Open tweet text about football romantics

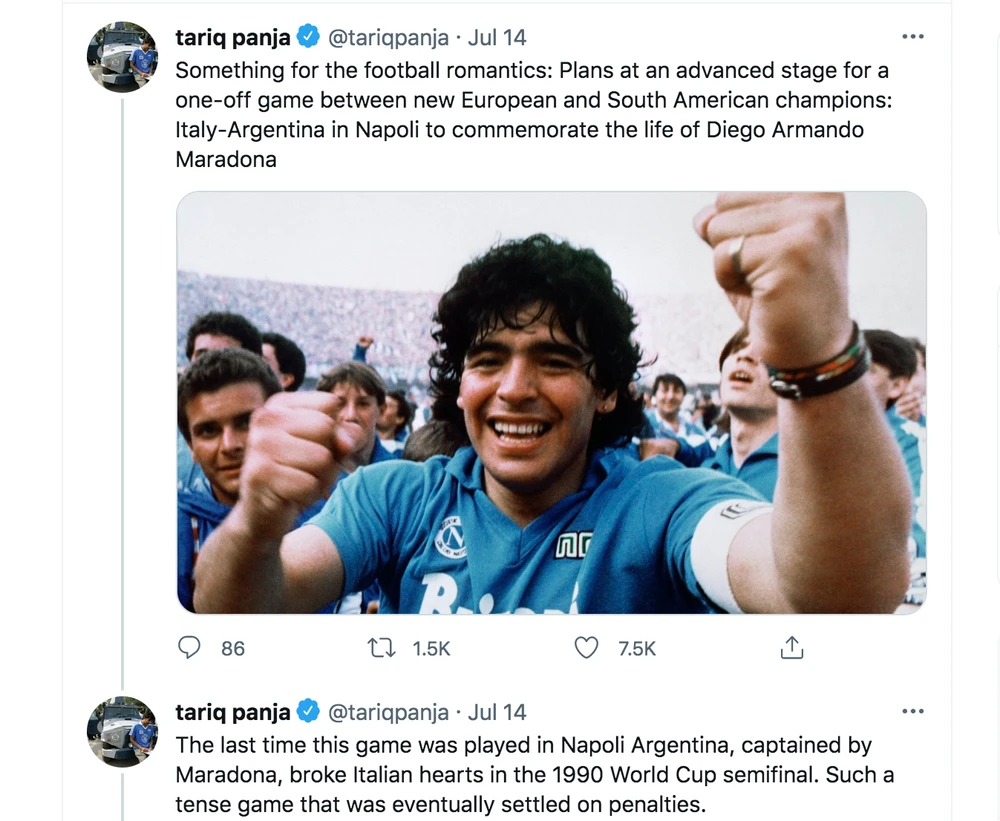coord(530,115)
